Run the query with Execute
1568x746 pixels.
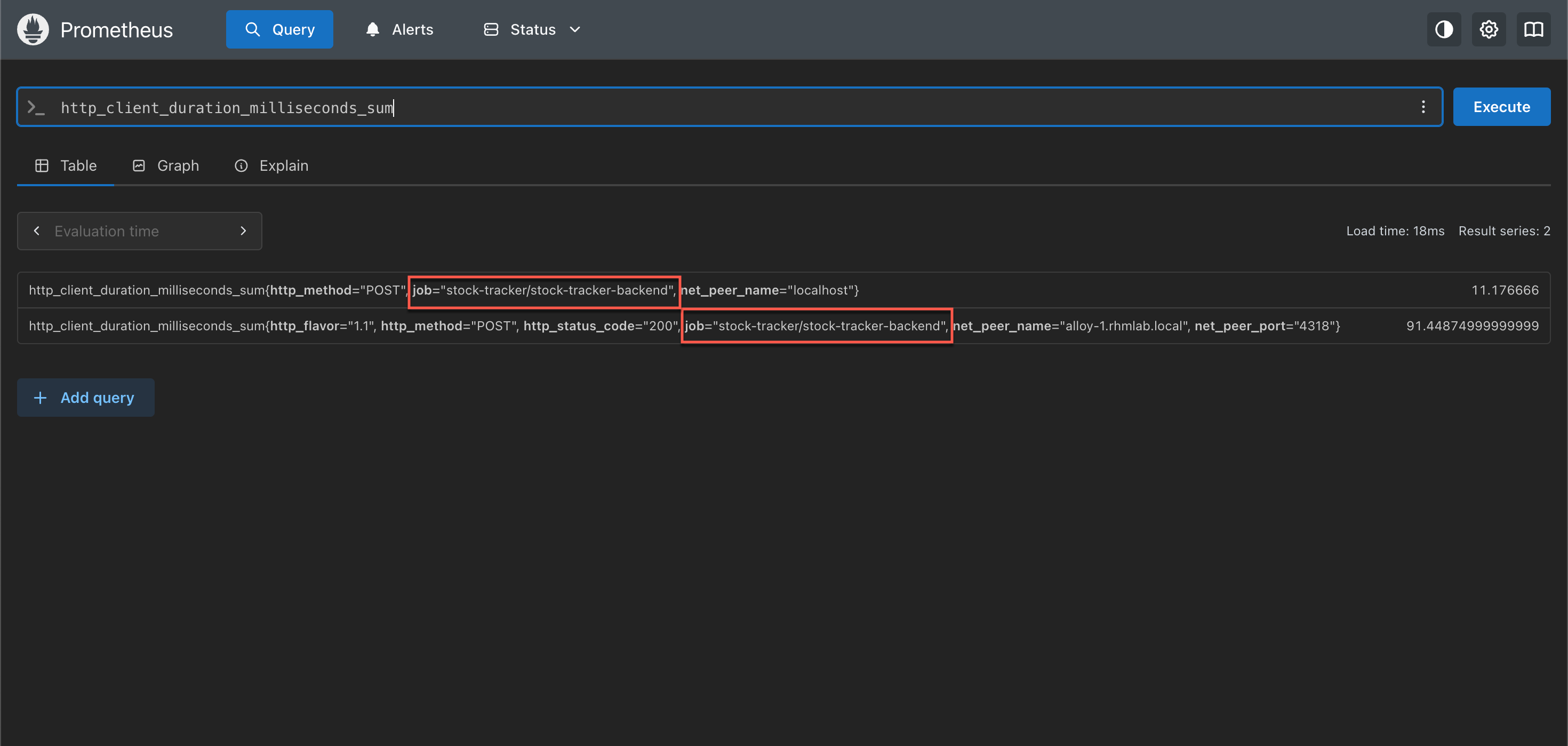pyautogui.click(x=1502, y=107)
